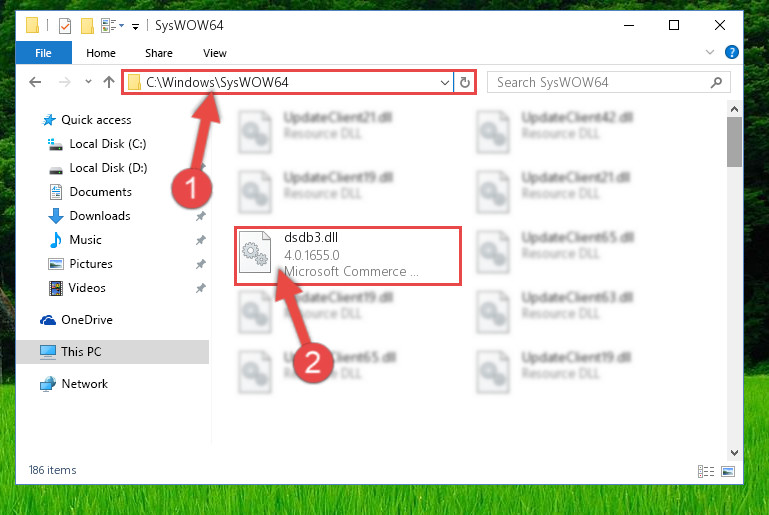Screen dimensions: 769x515
Task: Expand the ribbon with chevron
Action: [709, 52]
